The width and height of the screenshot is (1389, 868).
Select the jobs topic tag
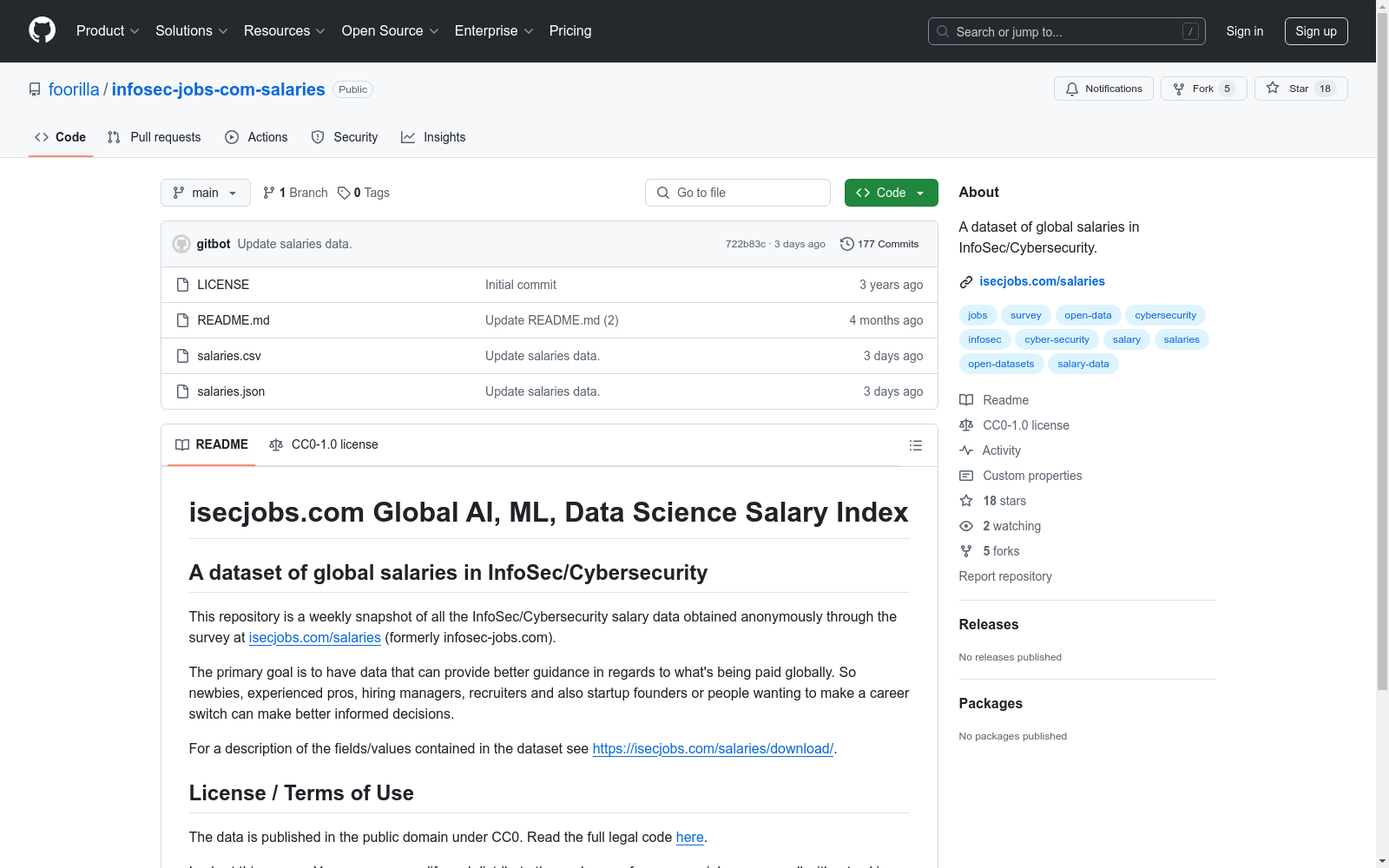click(978, 315)
